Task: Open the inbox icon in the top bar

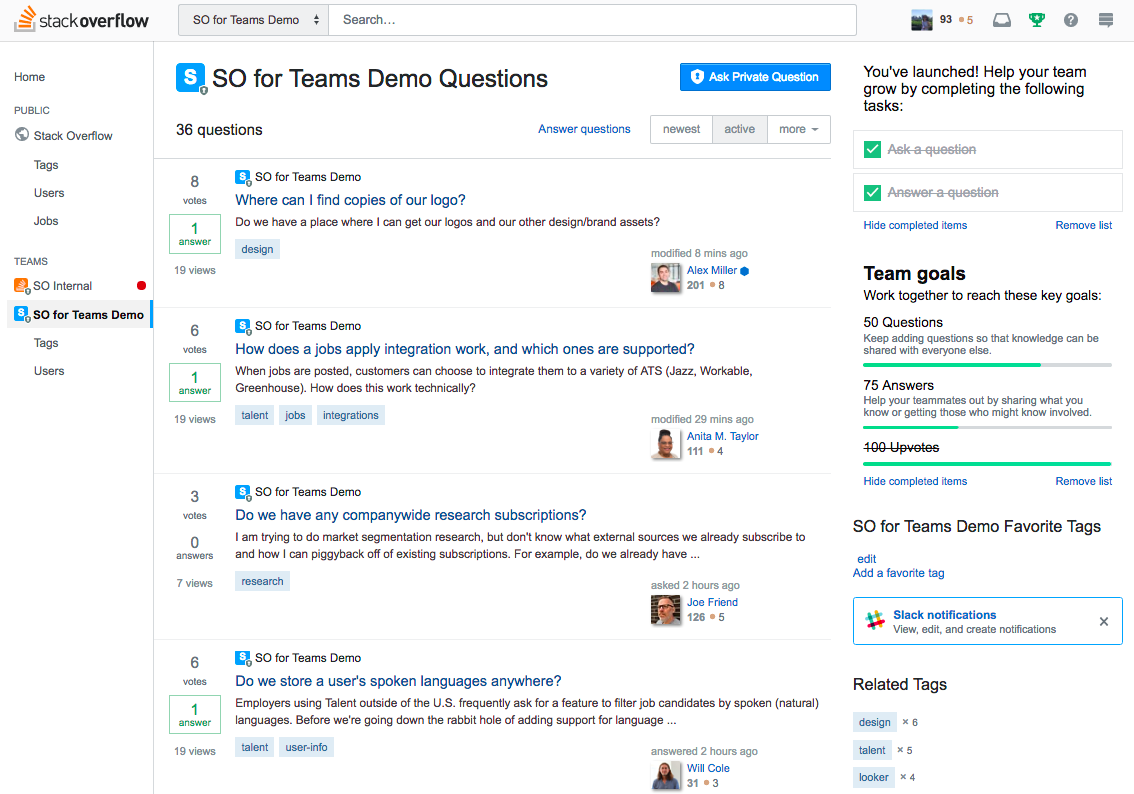Action: 1002,20
